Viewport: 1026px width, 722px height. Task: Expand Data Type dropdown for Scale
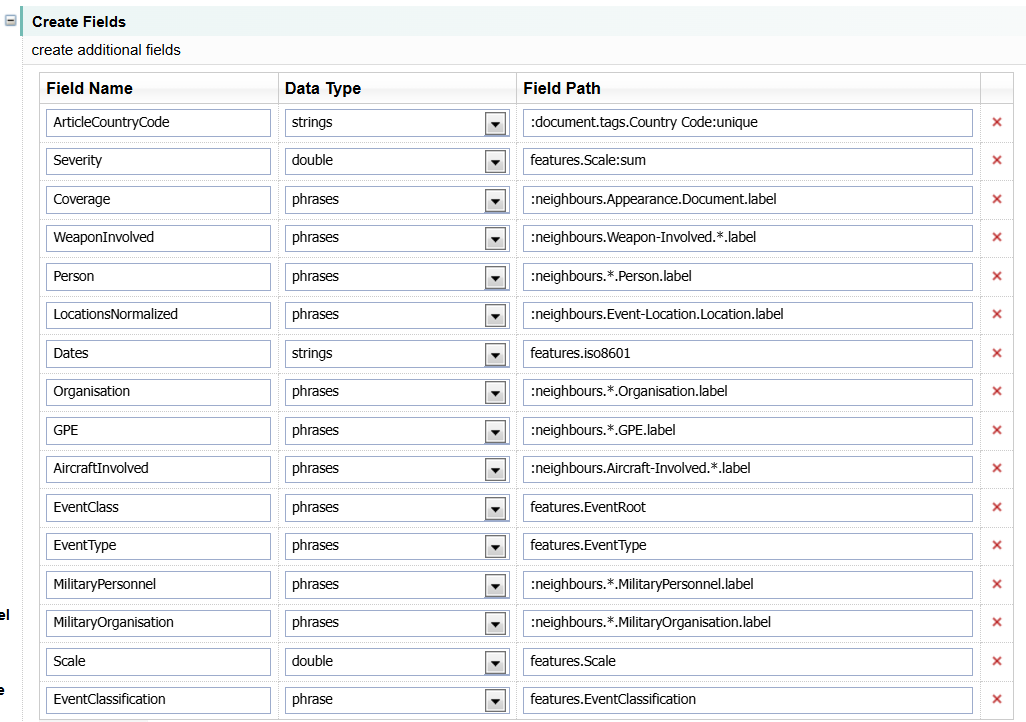tap(495, 662)
